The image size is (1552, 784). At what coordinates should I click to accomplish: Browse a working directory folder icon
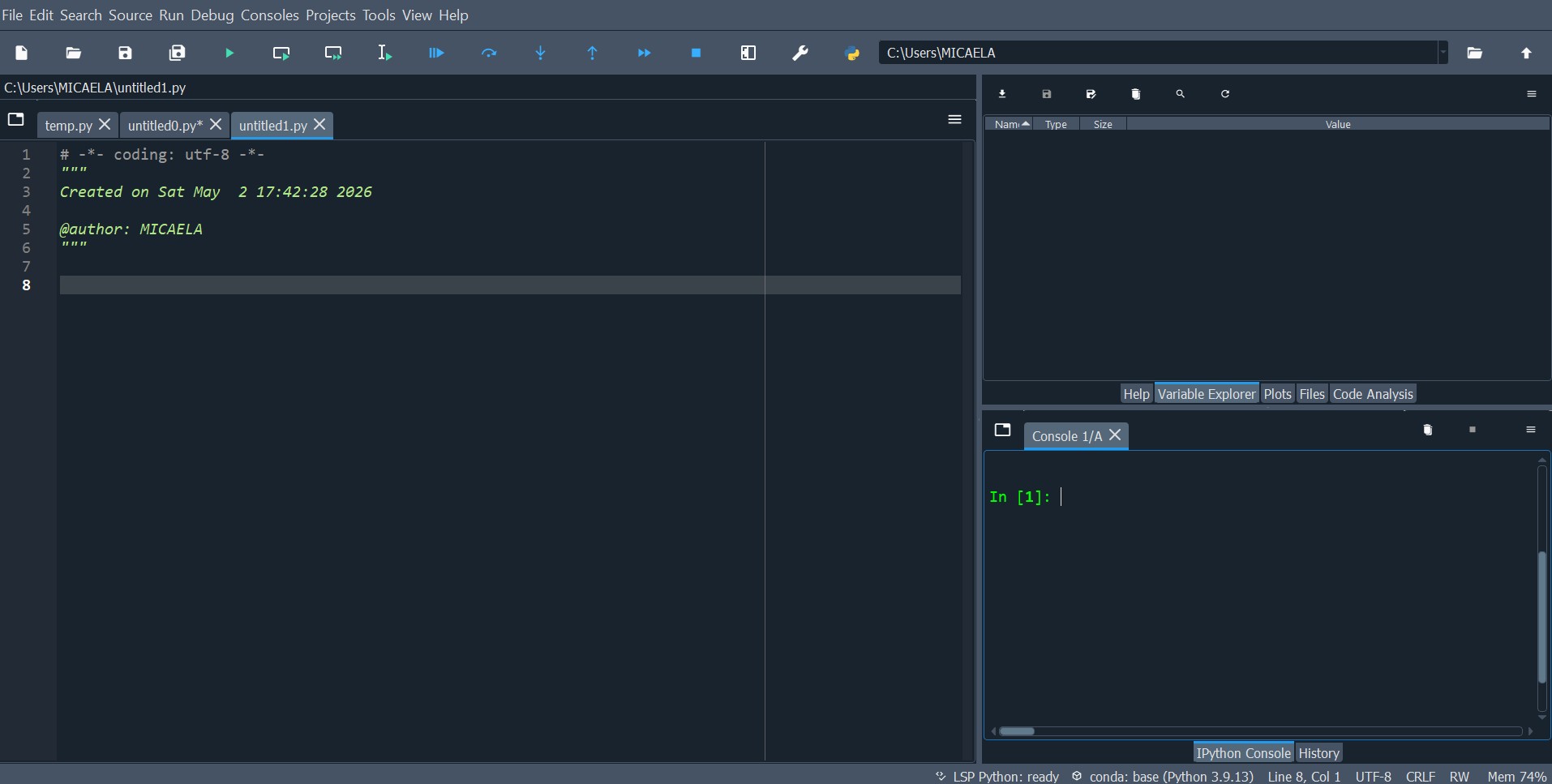(x=1475, y=53)
